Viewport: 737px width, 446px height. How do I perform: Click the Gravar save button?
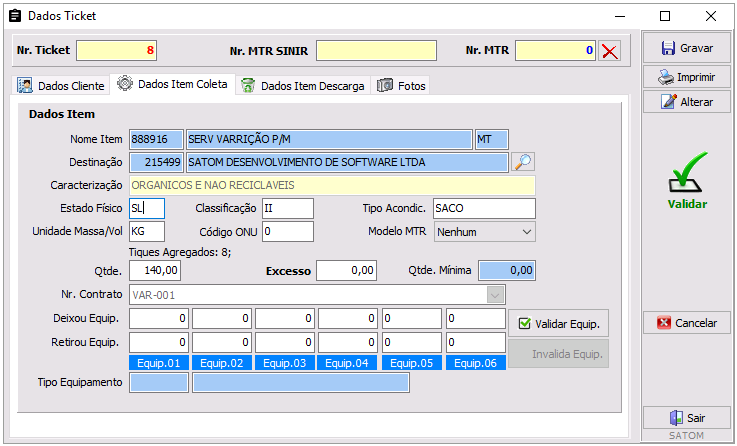click(x=686, y=48)
